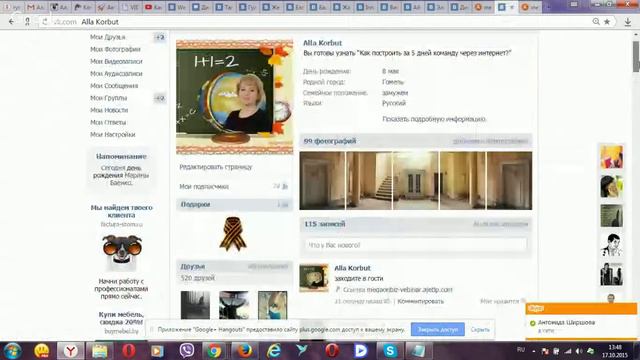Screen dimensions: 640x360
Task: Click Комментировать under the wall post
Action: coord(420,302)
